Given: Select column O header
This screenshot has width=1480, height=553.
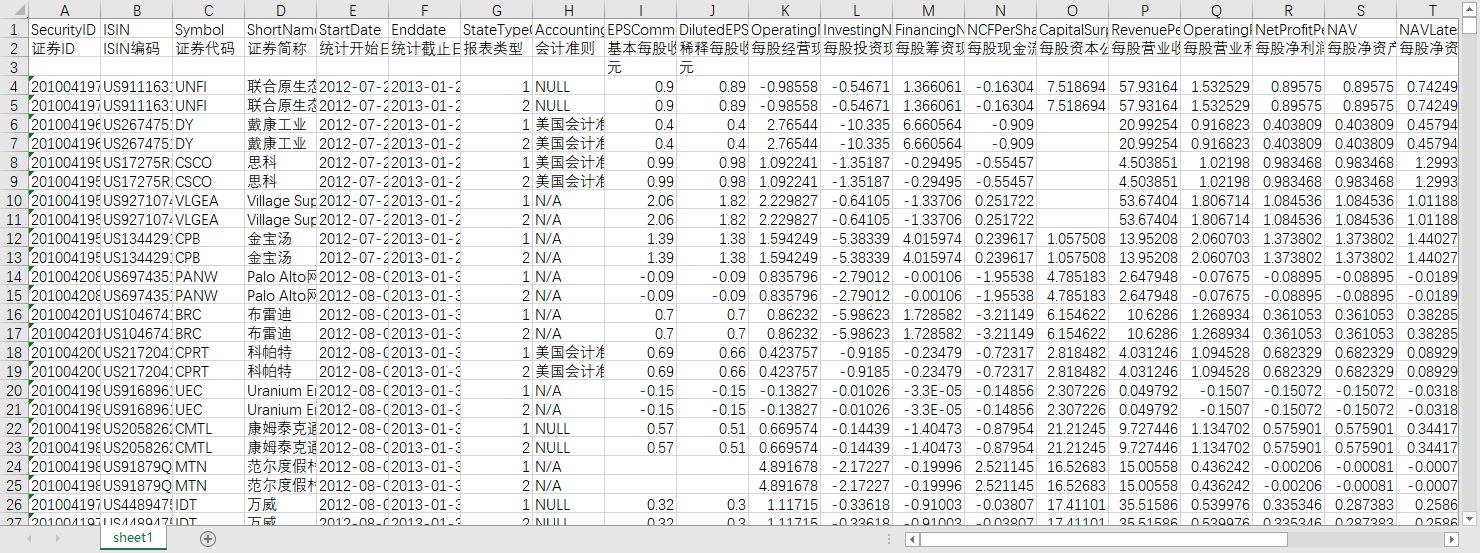Looking at the screenshot, I should (1072, 10).
